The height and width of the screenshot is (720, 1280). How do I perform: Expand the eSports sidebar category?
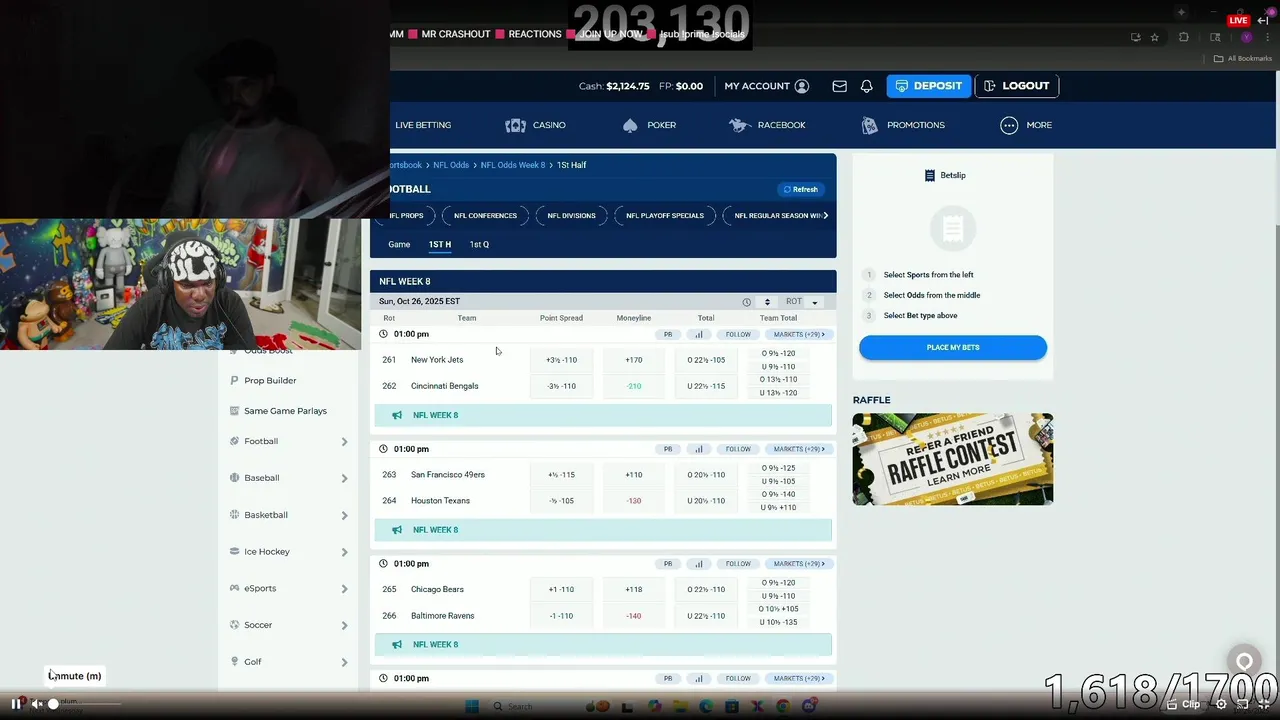click(344, 589)
